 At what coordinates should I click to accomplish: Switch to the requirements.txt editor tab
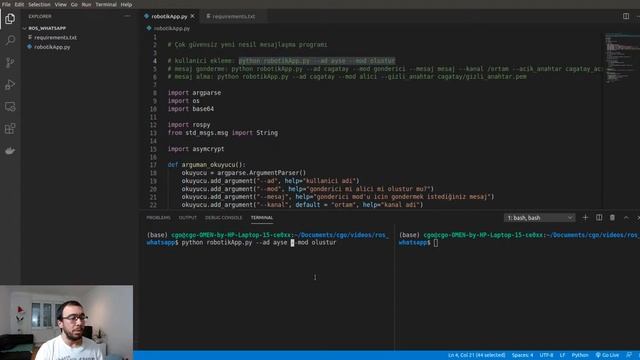[233, 16]
